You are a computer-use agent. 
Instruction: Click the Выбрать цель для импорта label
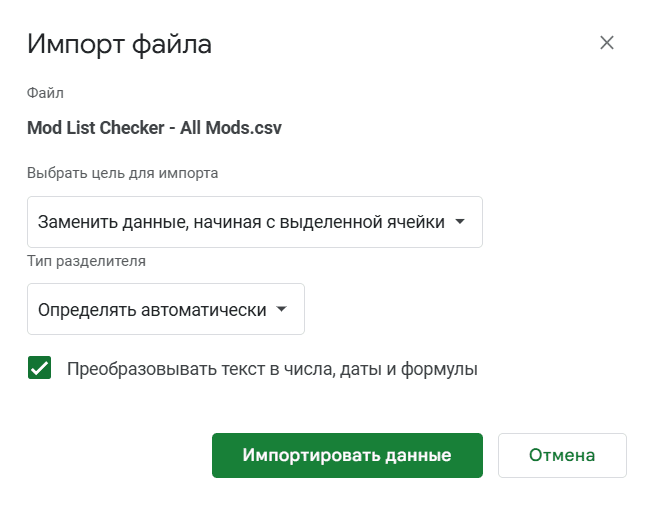point(122,173)
